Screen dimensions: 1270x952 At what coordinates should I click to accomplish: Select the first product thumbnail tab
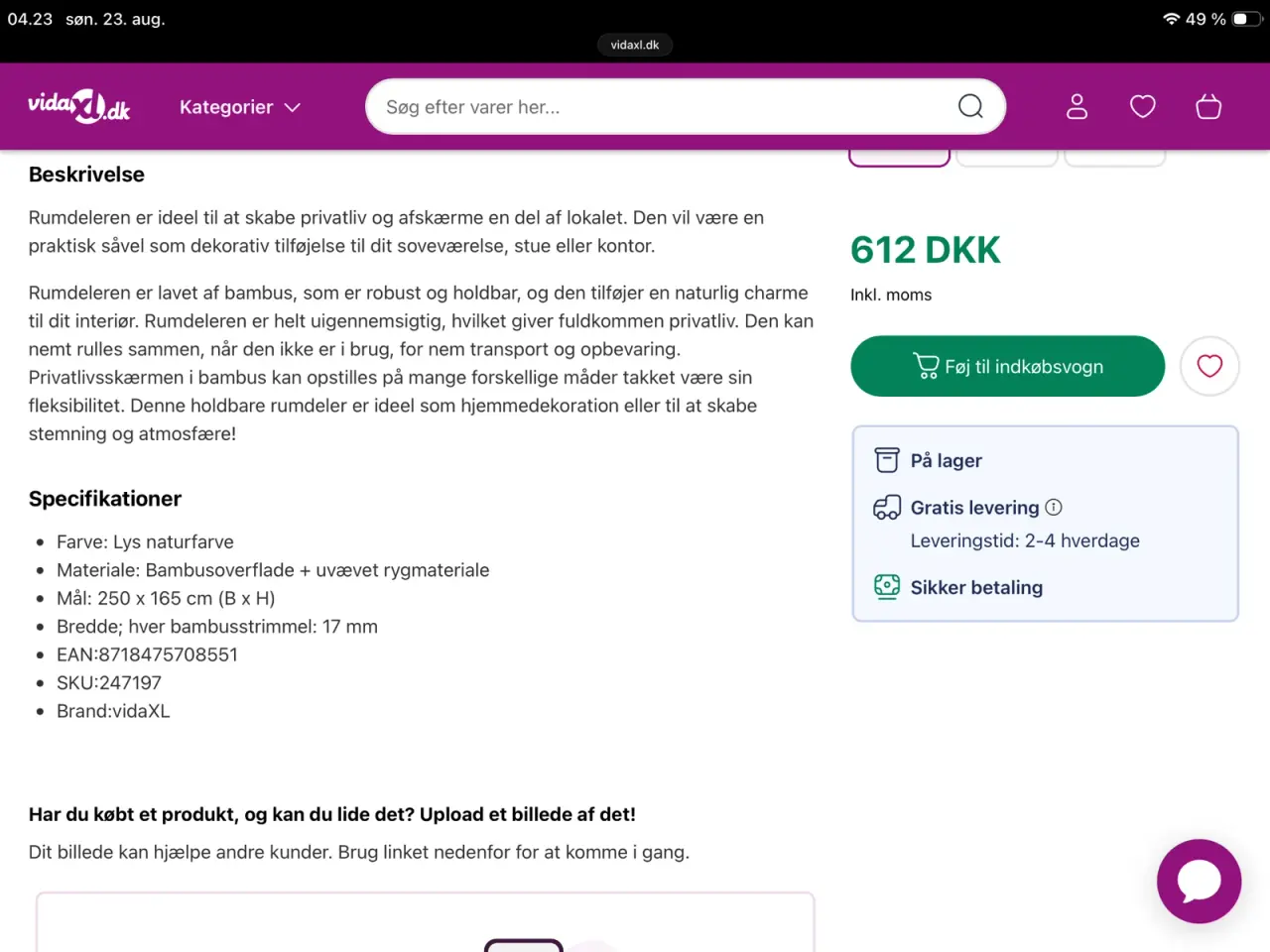pos(899,158)
